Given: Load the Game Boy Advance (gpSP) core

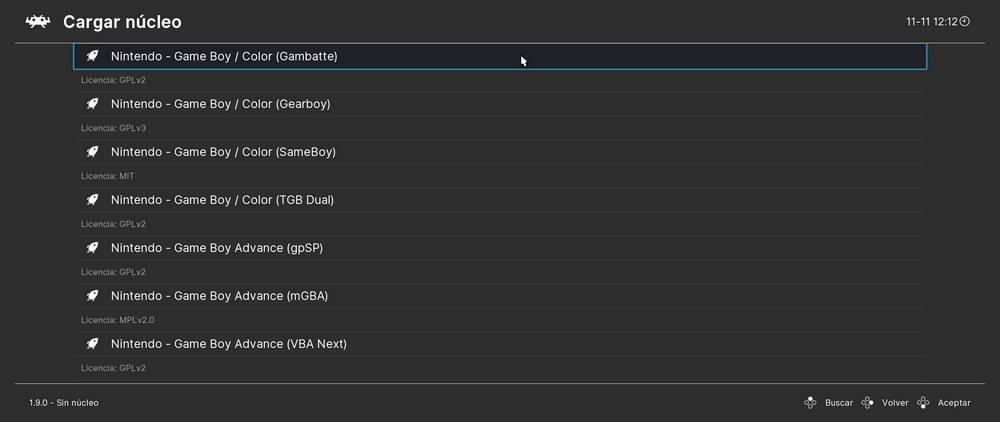Looking at the screenshot, I should (x=500, y=247).
